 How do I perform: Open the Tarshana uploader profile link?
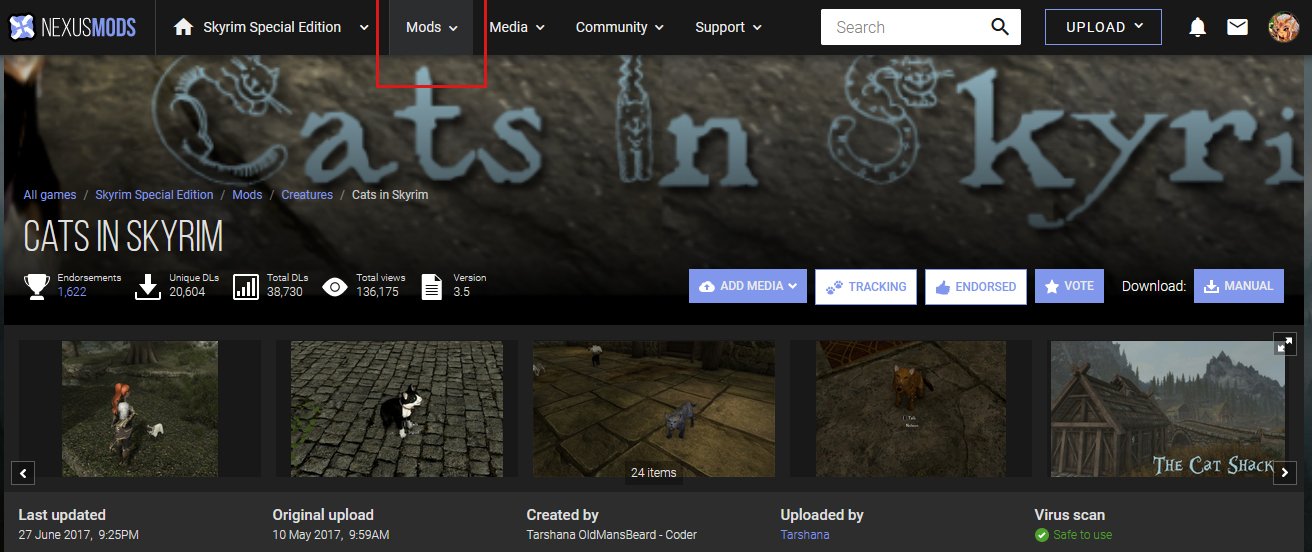pyautogui.click(x=805, y=535)
